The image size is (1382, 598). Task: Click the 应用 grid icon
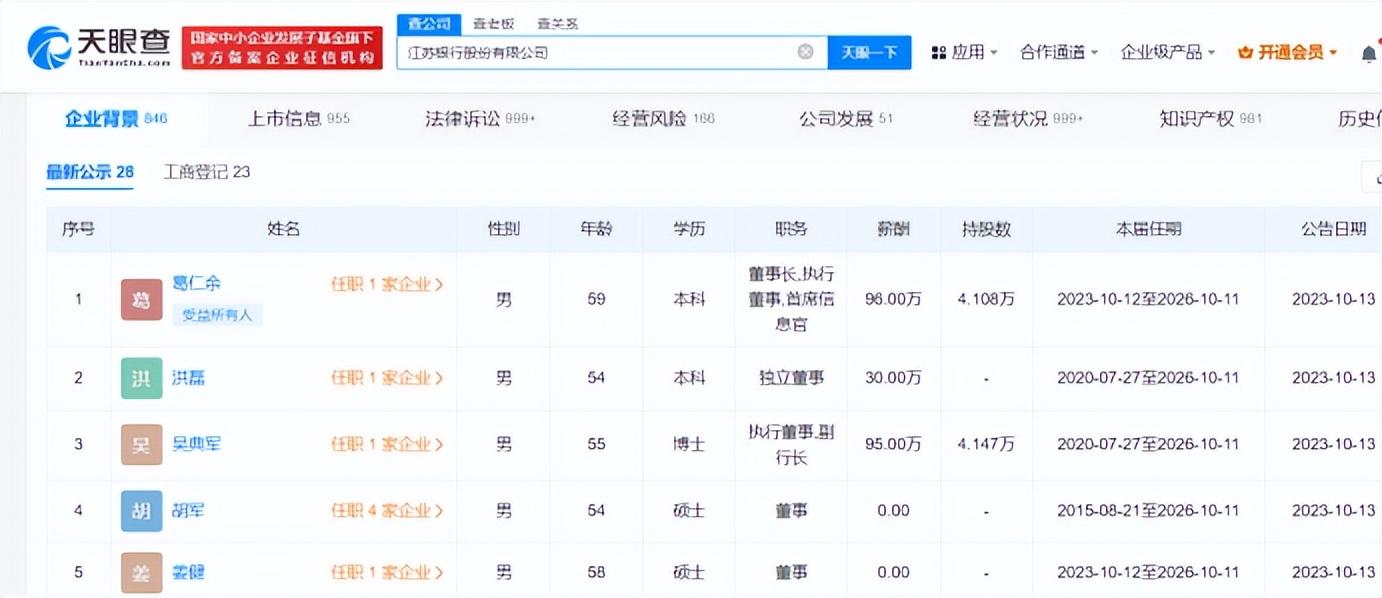[x=938, y=53]
